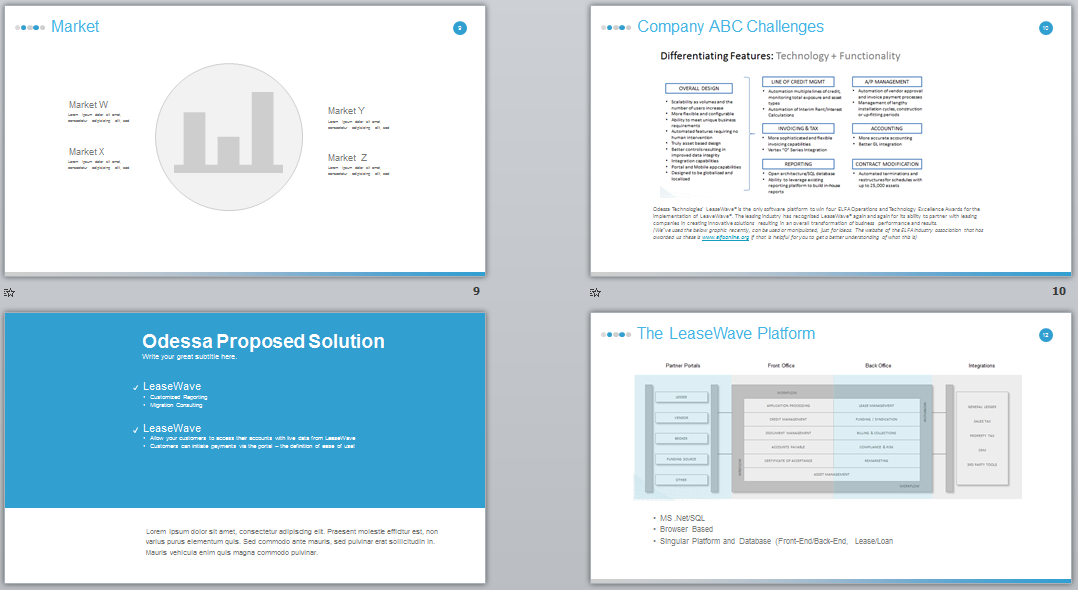Click the 'DOCUMENT MANAGEMENT' cell
The width and height of the screenshot is (1078, 590).
789,433
